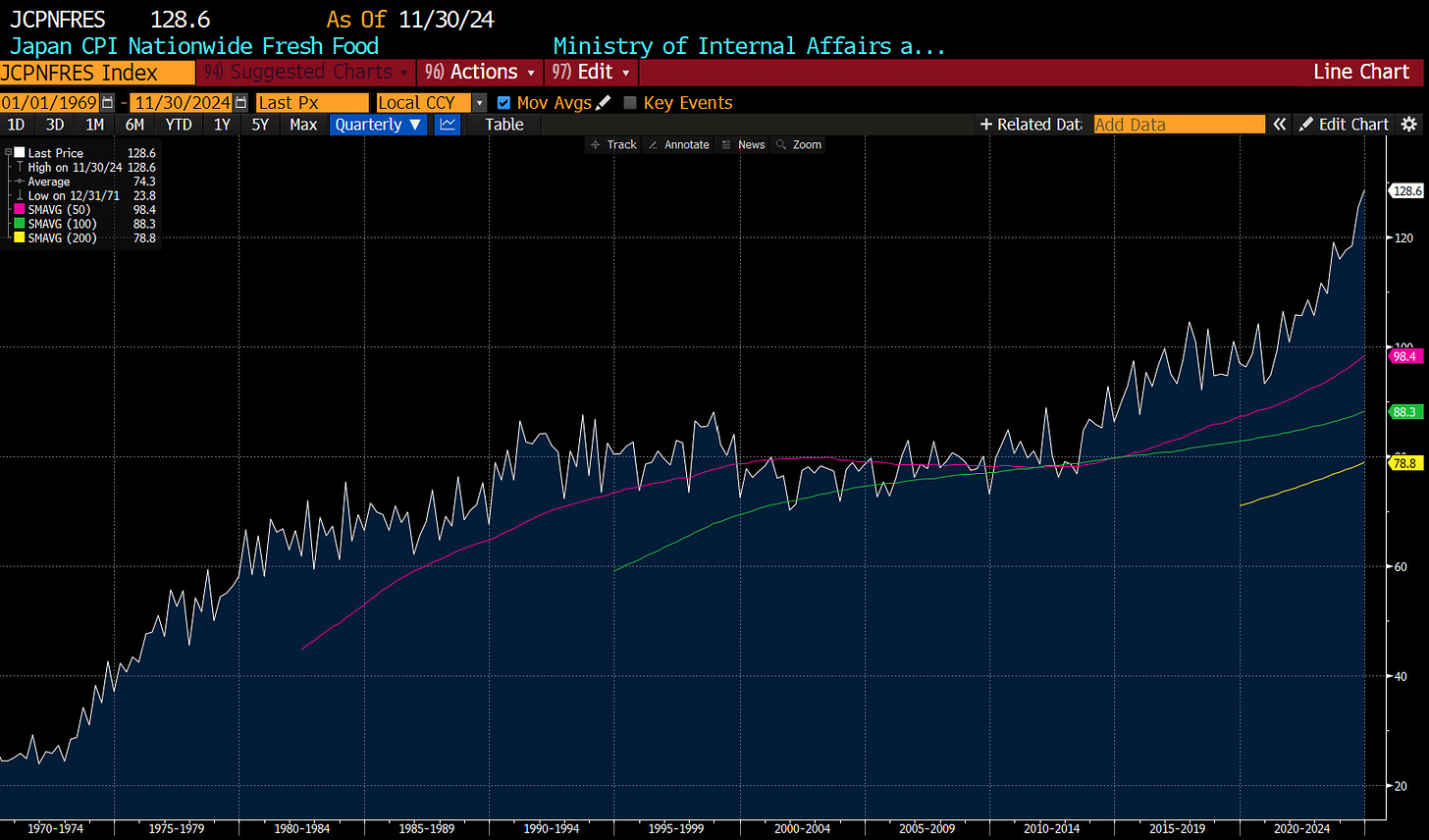Click the yellow SMAVG (200) swatch

[20, 238]
